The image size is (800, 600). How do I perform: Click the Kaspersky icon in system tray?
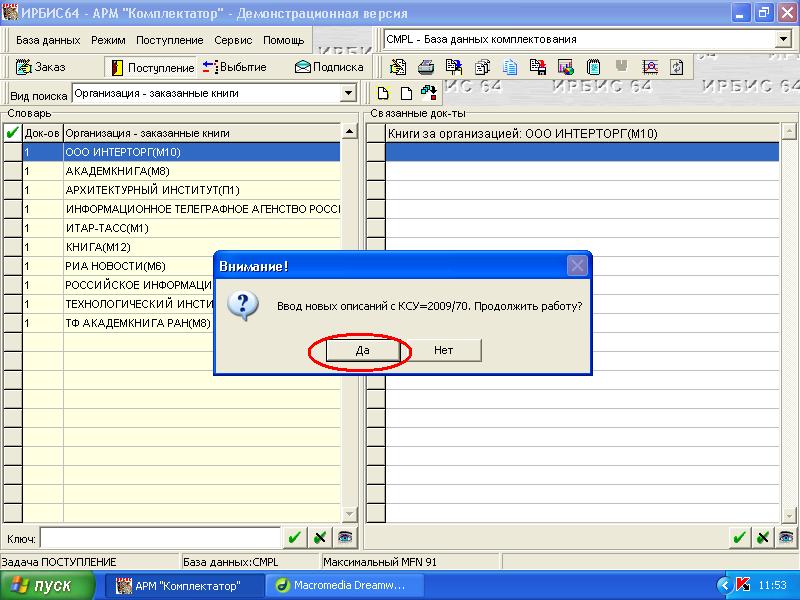[x=742, y=585]
